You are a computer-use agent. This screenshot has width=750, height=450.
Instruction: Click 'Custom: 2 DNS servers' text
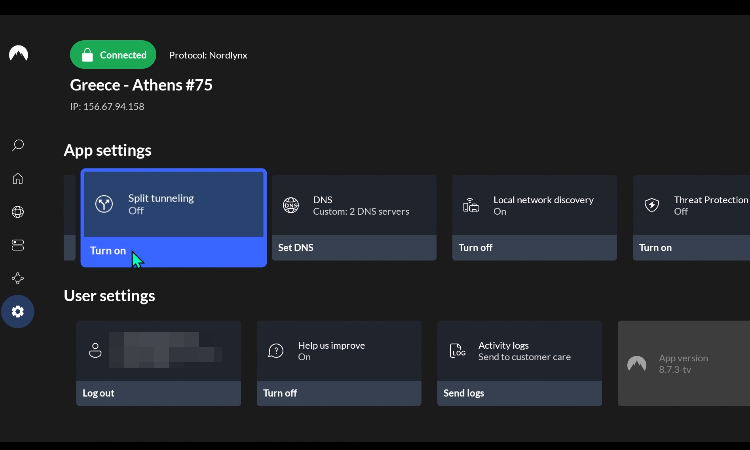tap(361, 211)
